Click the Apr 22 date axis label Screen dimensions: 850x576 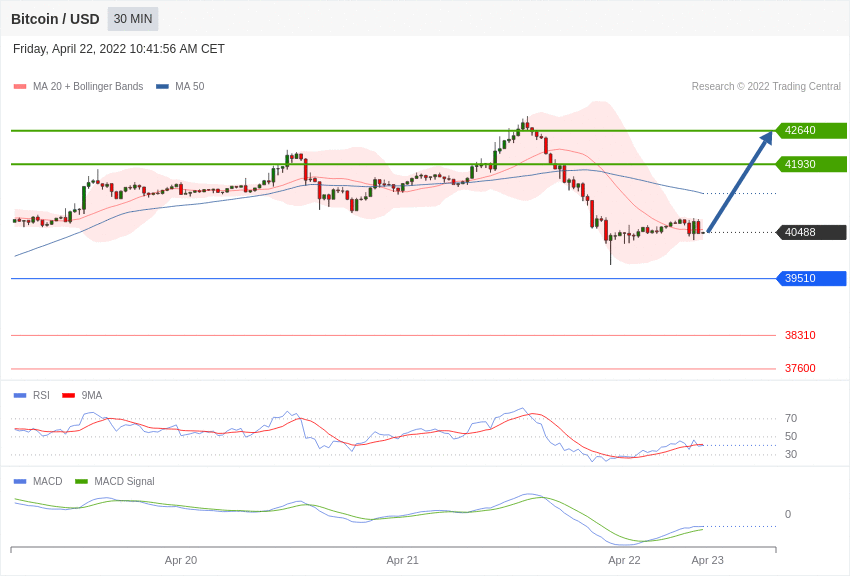(x=624, y=560)
